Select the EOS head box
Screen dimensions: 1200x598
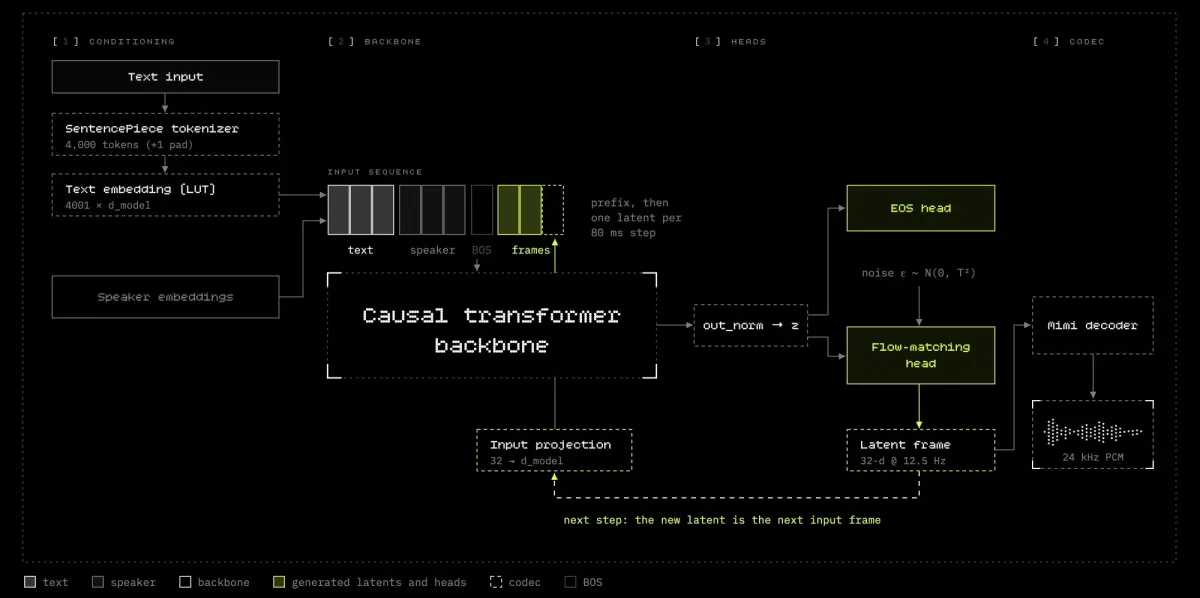921,208
